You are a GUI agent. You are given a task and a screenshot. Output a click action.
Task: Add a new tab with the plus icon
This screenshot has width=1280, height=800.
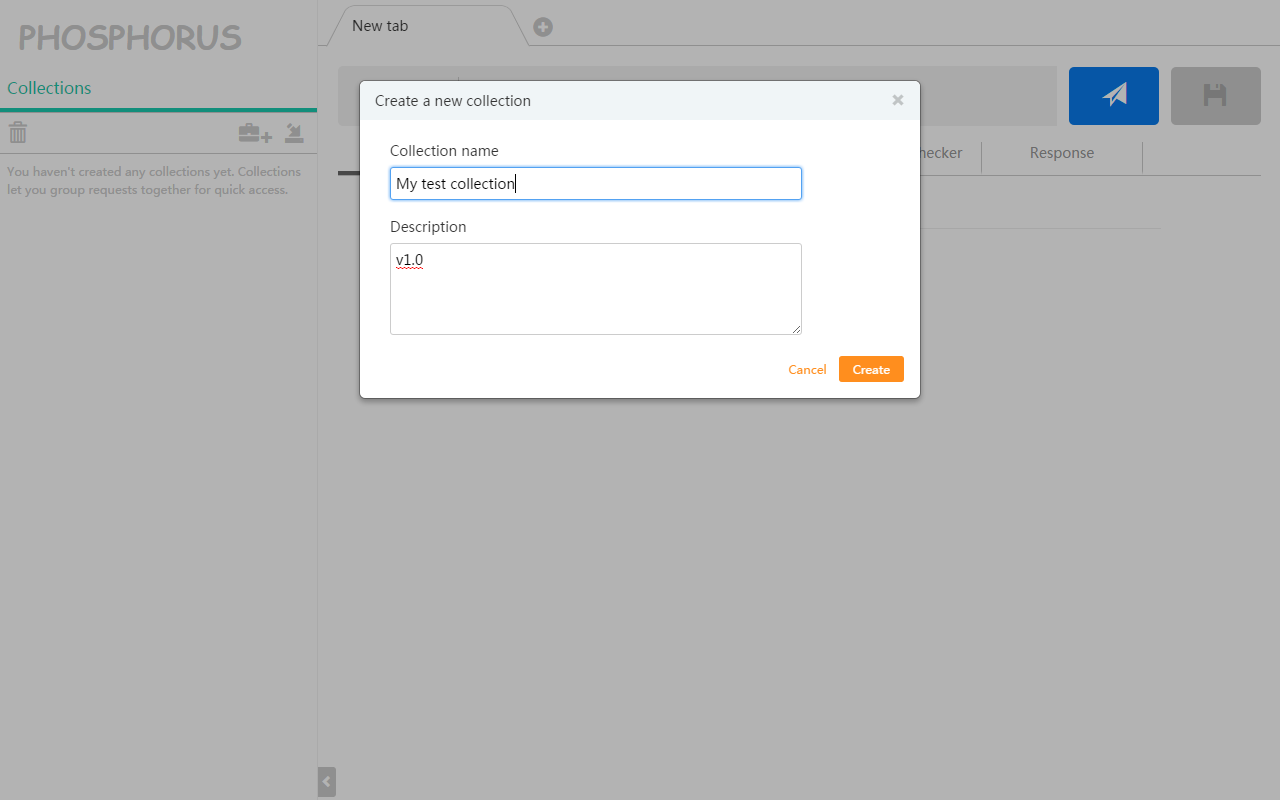(x=543, y=27)
